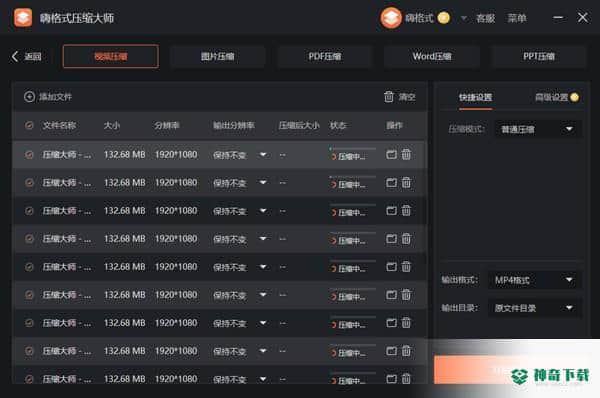The width and height of the screenshot is (600, 398).
Task: Click the 嗨格式压缩大师 app logo icon
Action: click(x=23, y=18)
